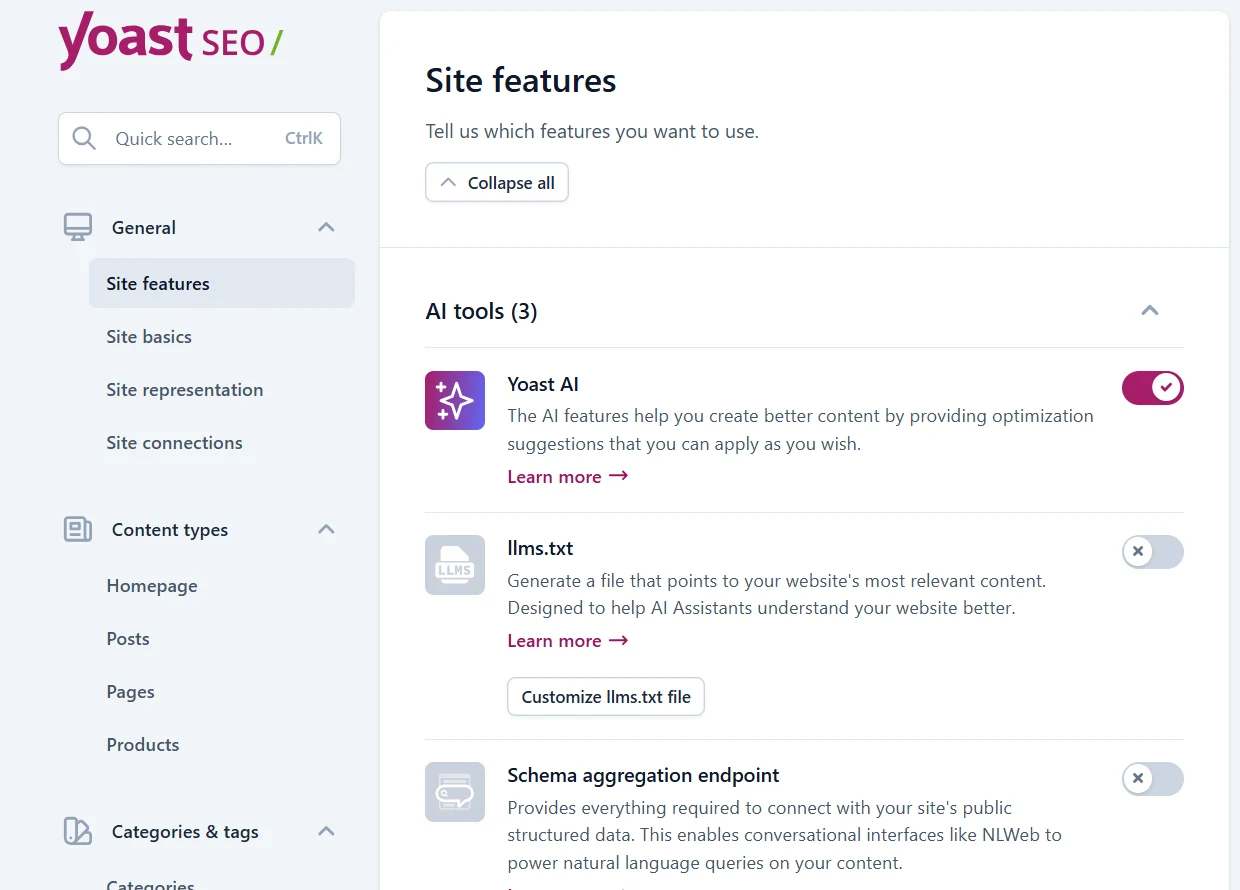Click Customize llms.txt file button
Viewport: 1240px width, 890px height.
click(x=606, y=697)
